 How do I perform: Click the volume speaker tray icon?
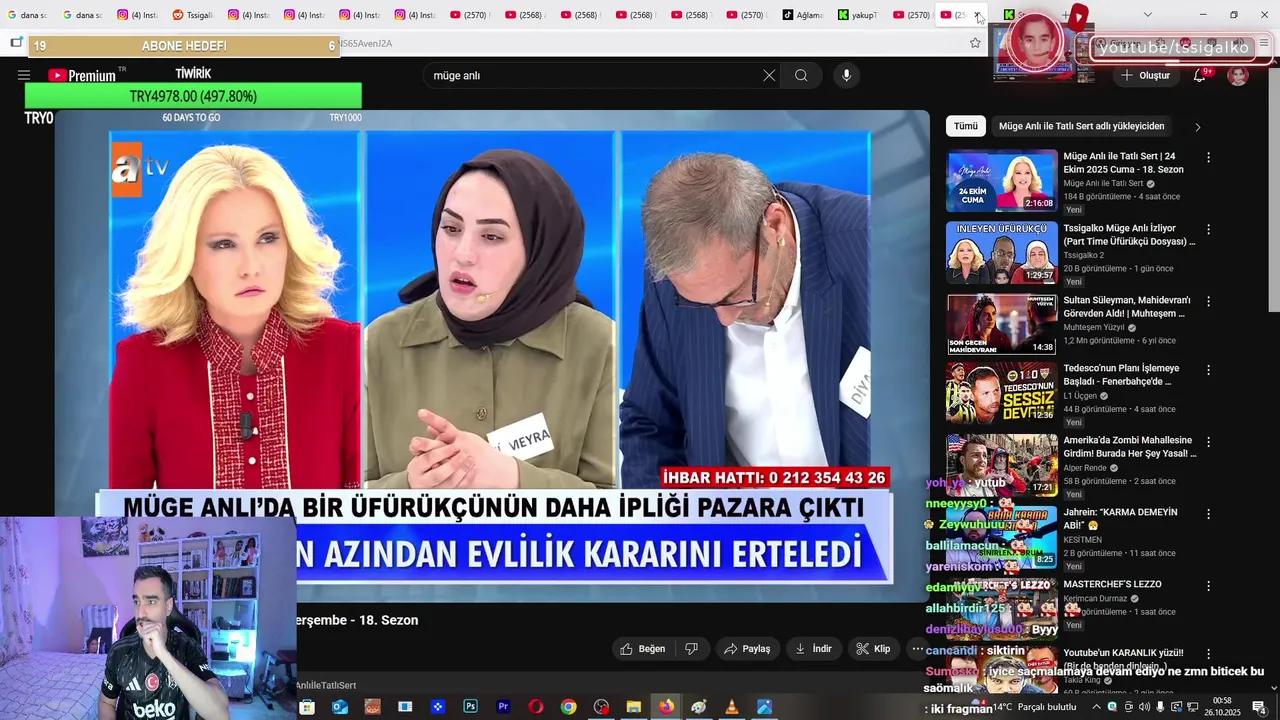click(x=1144, y=707)
